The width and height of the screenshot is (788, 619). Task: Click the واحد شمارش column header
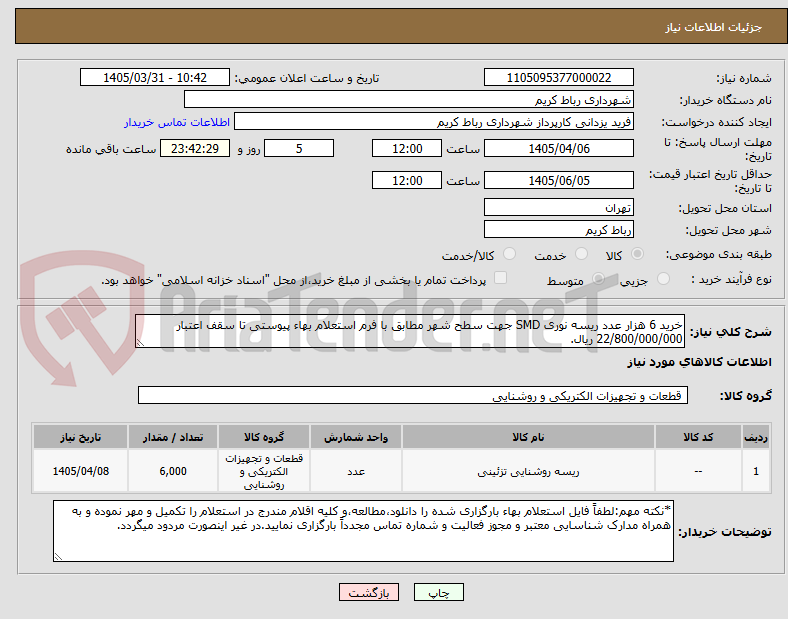[356, 437]
